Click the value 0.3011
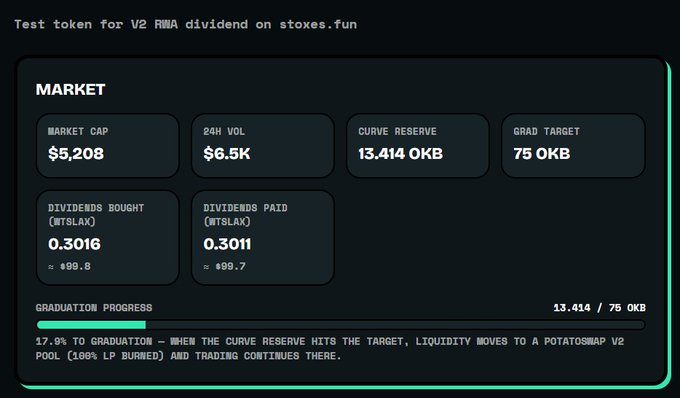The height and width of the screenshot is (398, 680). click(227, 244)
